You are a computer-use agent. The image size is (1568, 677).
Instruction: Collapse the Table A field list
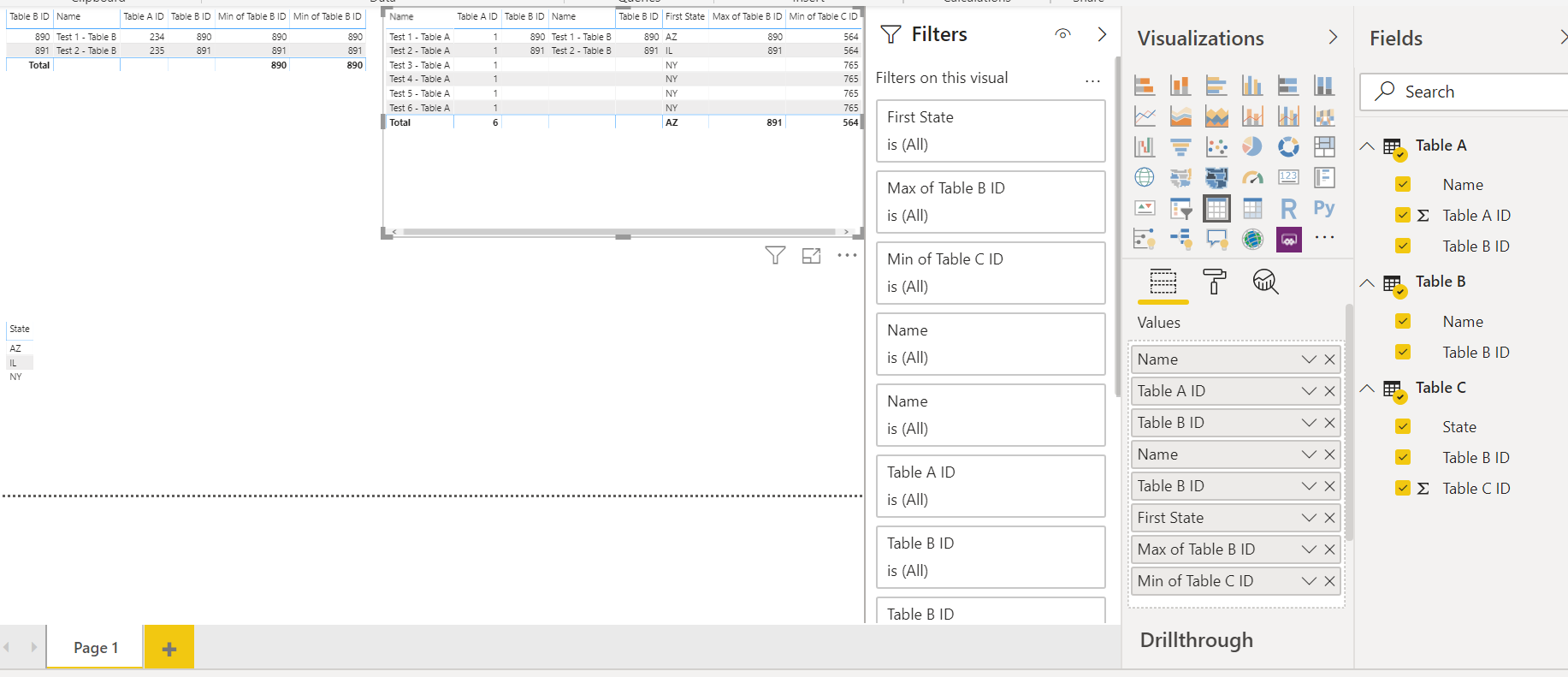(1367, 146)
